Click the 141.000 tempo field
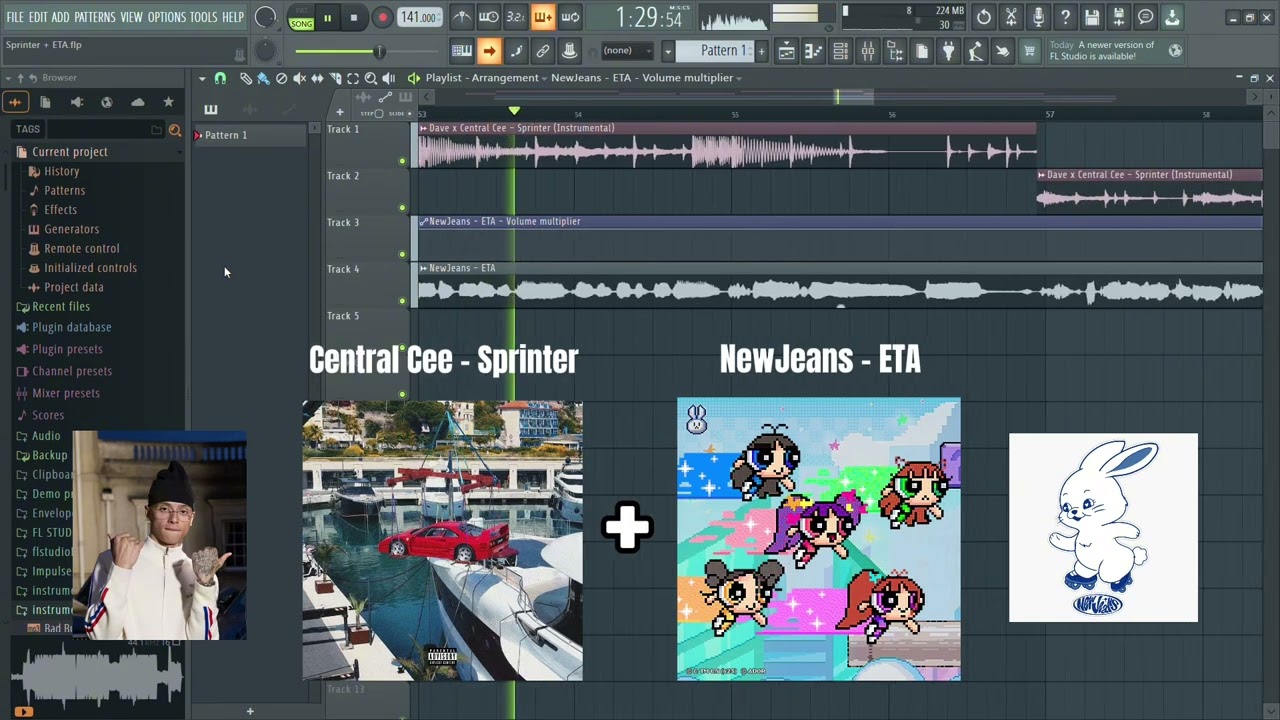This screenshot has height=720, width=1280. (419, 17)
